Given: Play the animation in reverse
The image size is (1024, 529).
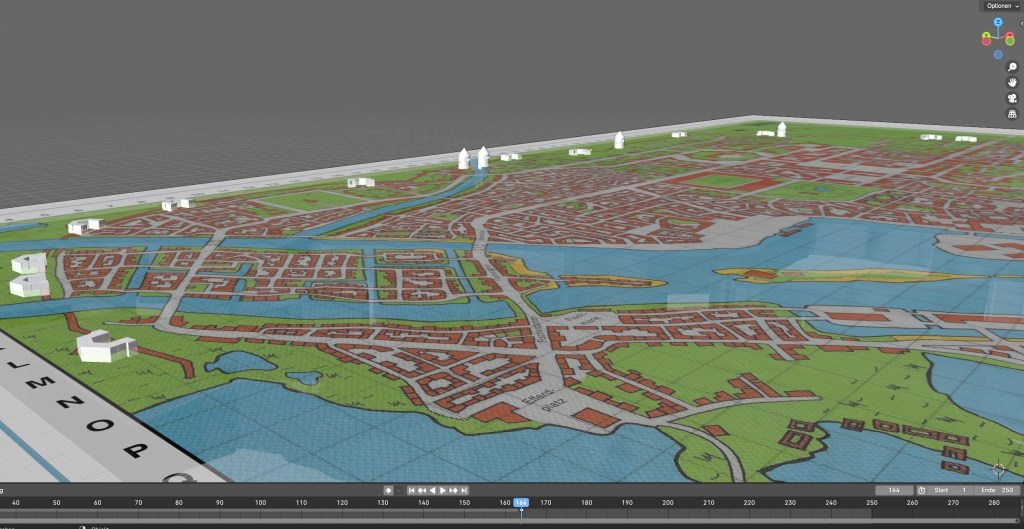Looking at the screenshot, I should tap(432, 490).
